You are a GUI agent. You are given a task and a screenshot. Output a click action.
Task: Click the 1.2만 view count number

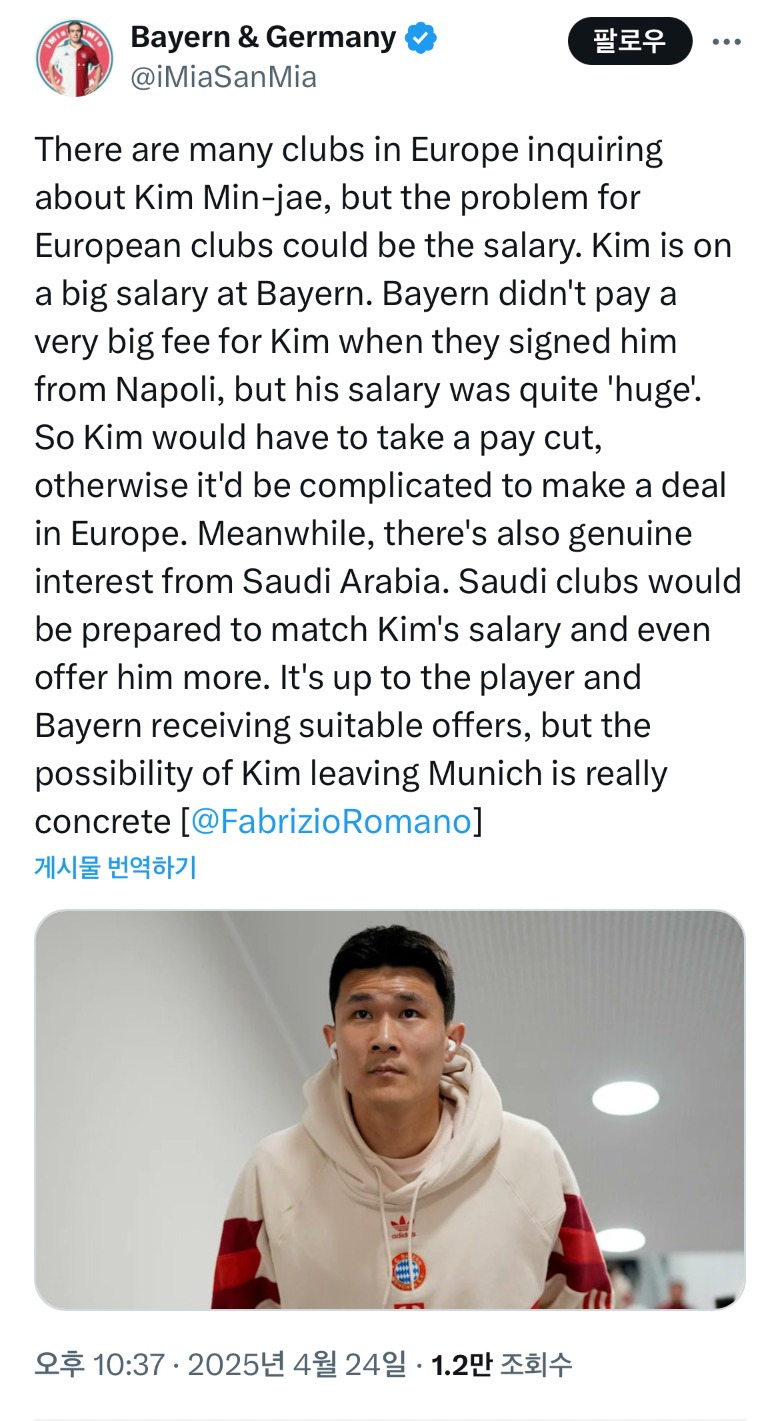coord(461,1363)
